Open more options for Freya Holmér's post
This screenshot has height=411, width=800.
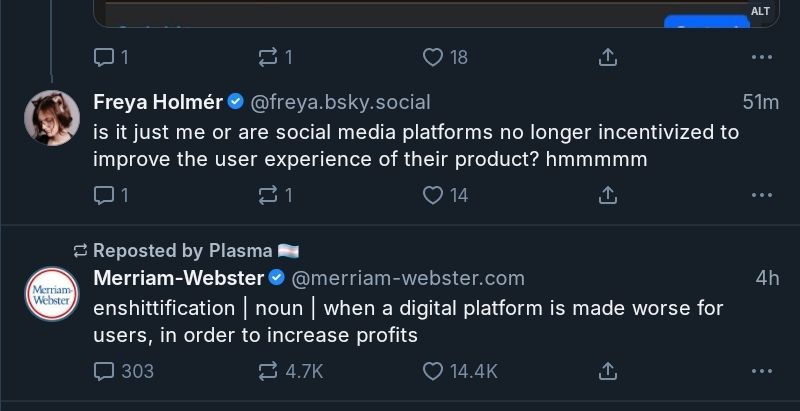tap(762, 196)
